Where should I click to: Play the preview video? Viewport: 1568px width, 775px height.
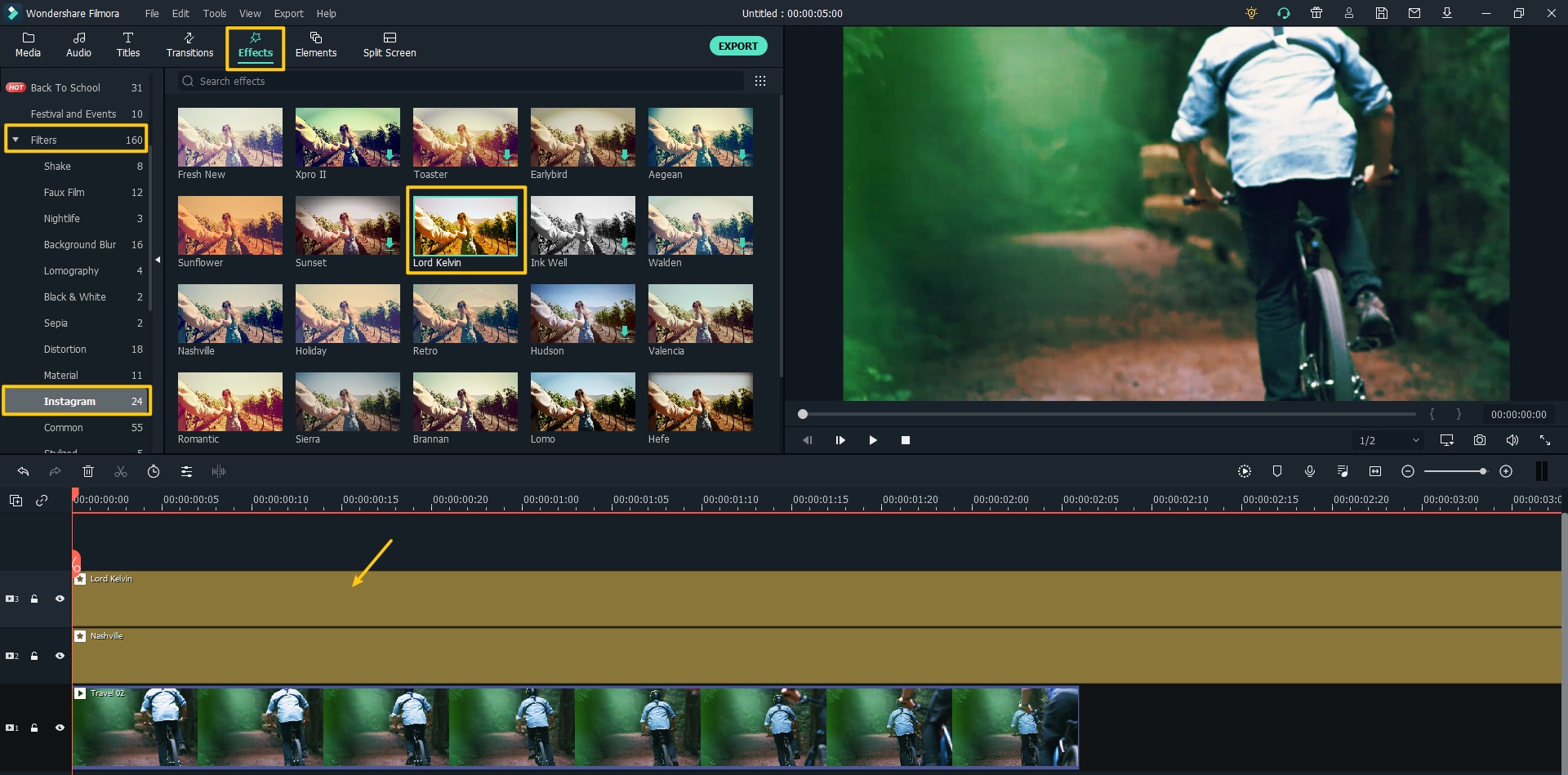[873, 440]
